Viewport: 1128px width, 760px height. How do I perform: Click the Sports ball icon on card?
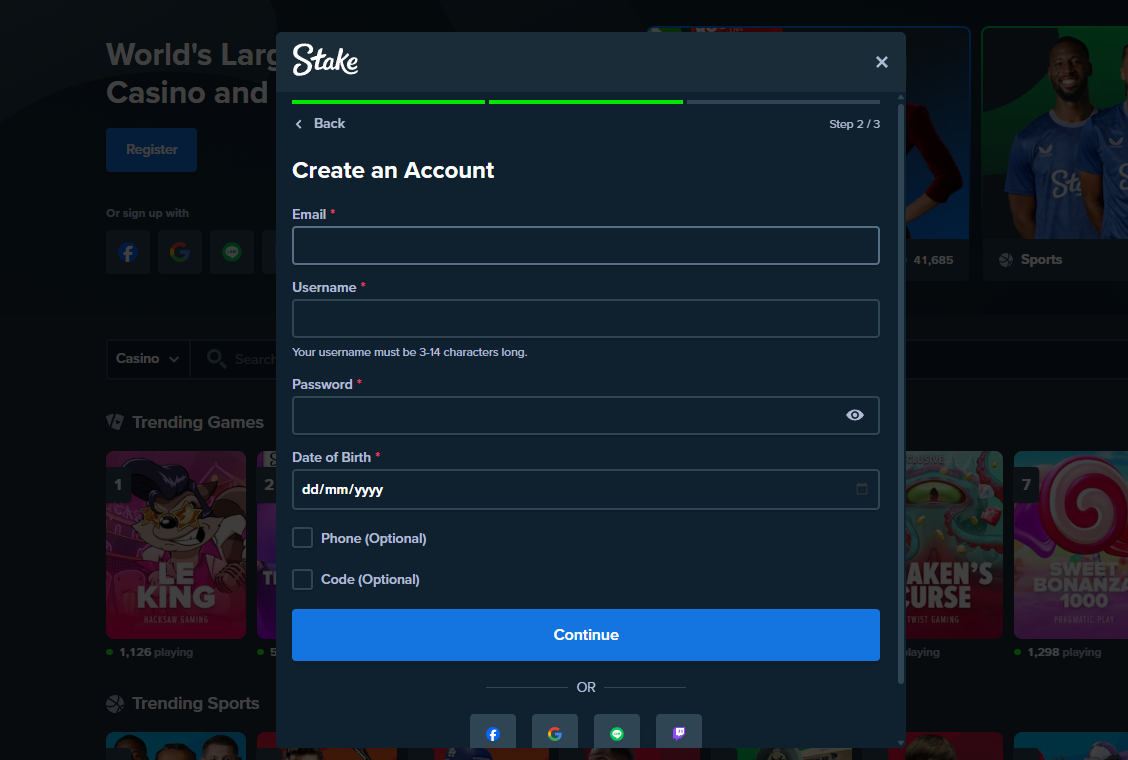[x=1006, y=260]
